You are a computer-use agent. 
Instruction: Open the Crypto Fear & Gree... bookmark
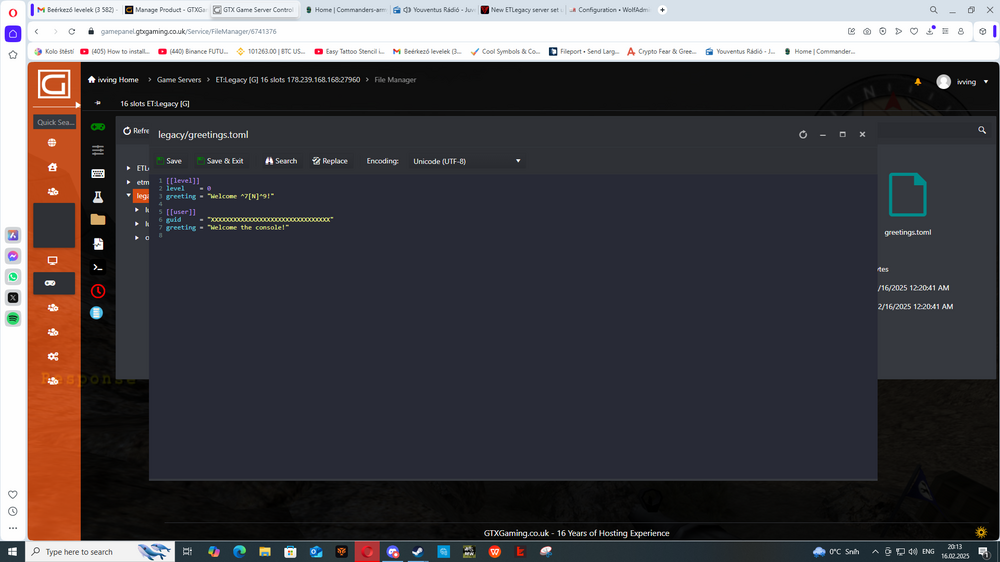661,52
